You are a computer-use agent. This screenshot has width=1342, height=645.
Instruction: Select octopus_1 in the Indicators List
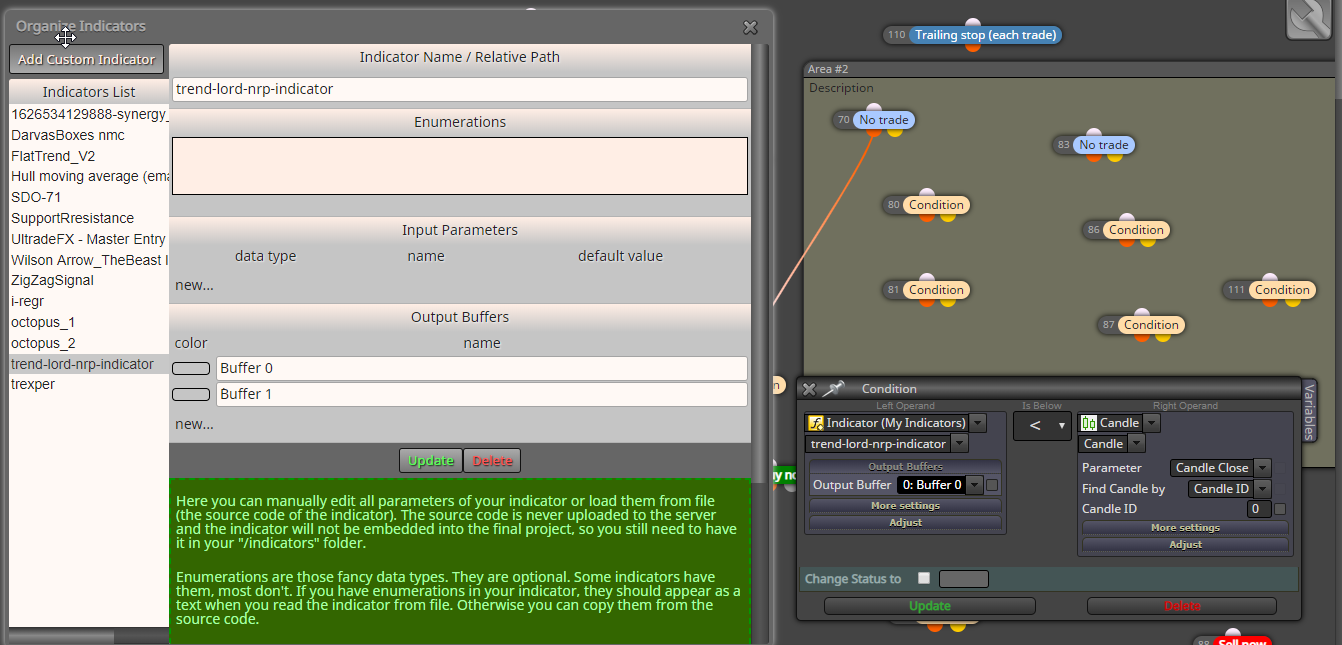tap(89, 322)
